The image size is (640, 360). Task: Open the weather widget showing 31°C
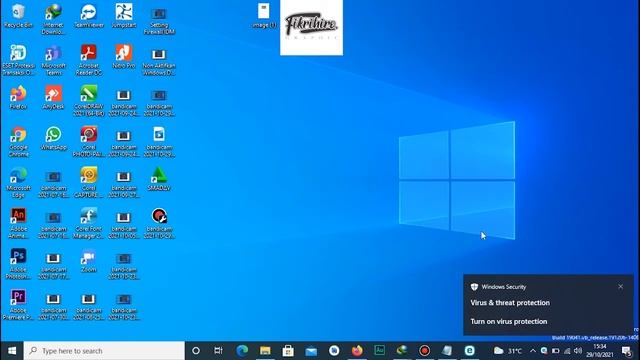[x=508, y=351]
